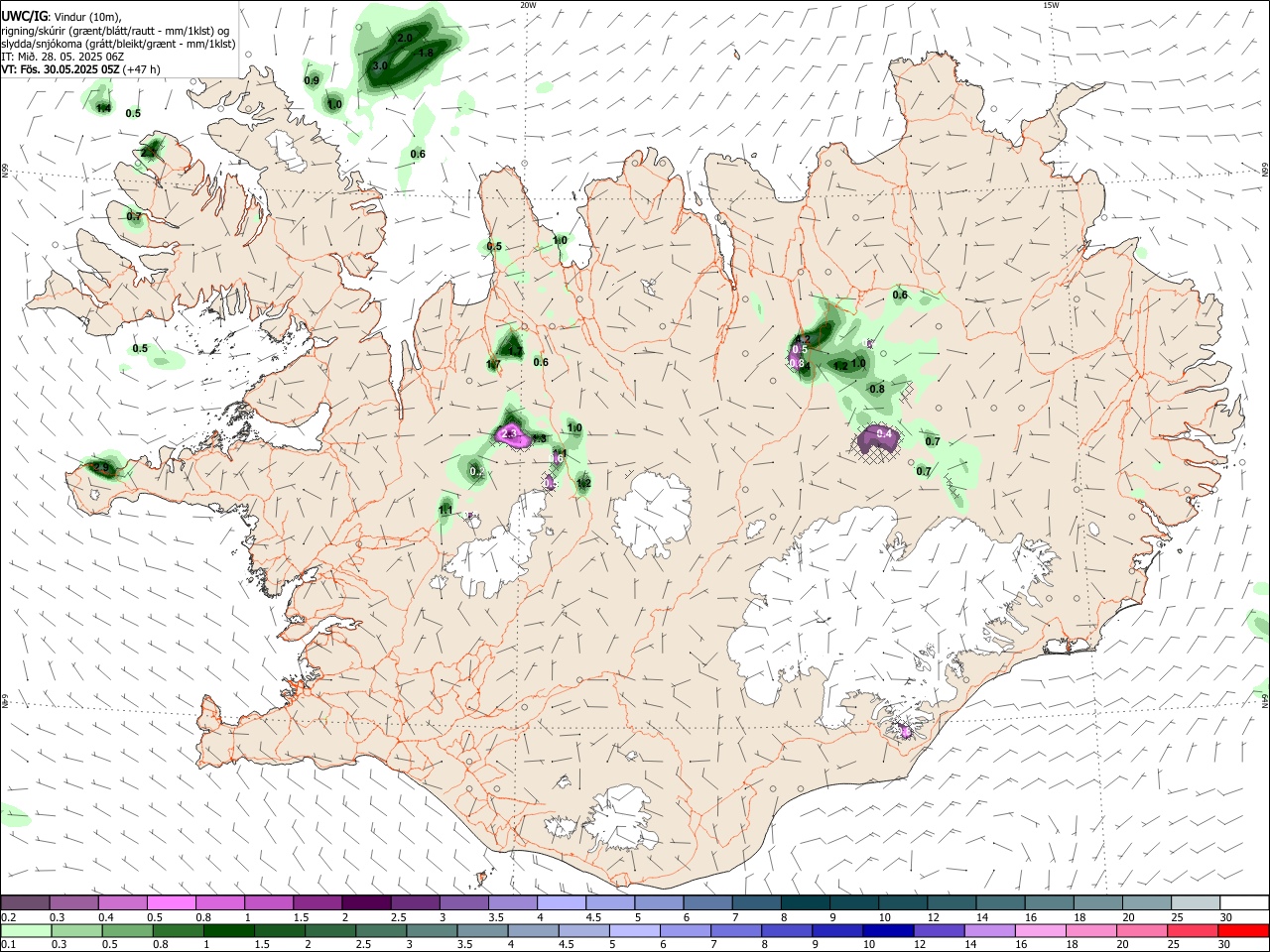Viewport: 1270px width, 952px height.
Task: Click the '15W' longitude label
Action: click(1050, 5)
